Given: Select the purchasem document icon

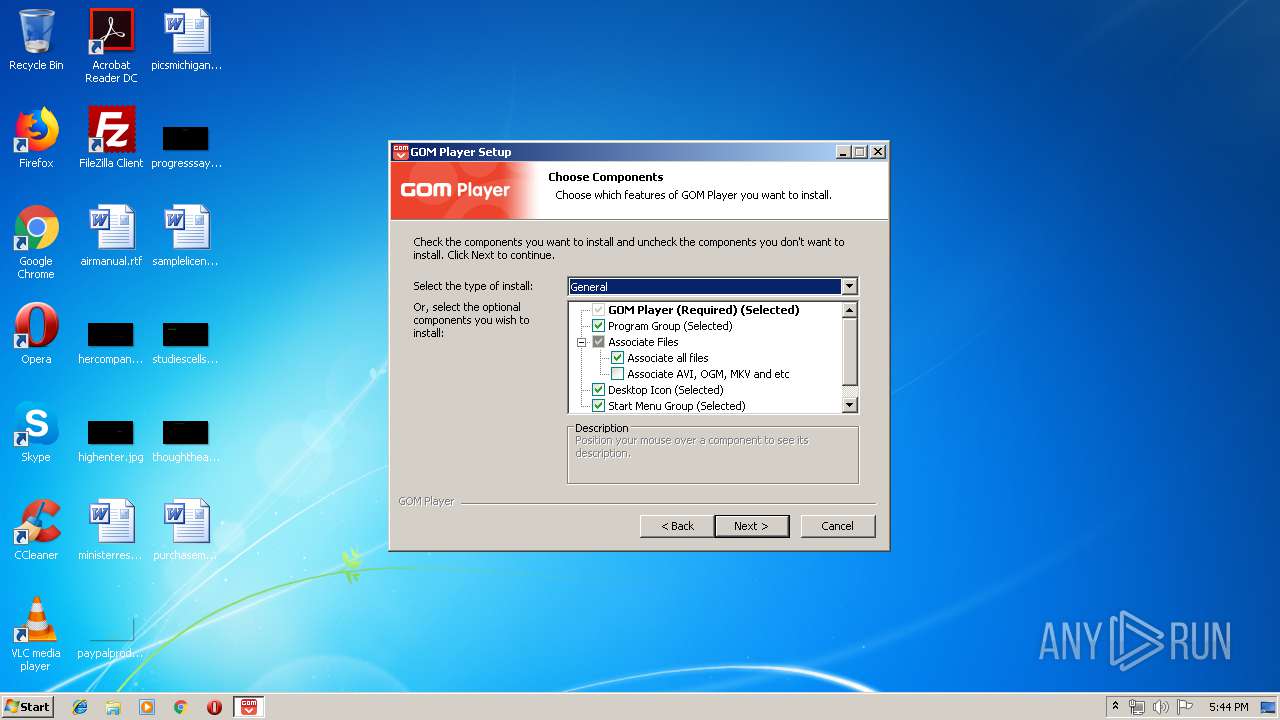Looking at the screenshot, I should (x=186, y=530).
